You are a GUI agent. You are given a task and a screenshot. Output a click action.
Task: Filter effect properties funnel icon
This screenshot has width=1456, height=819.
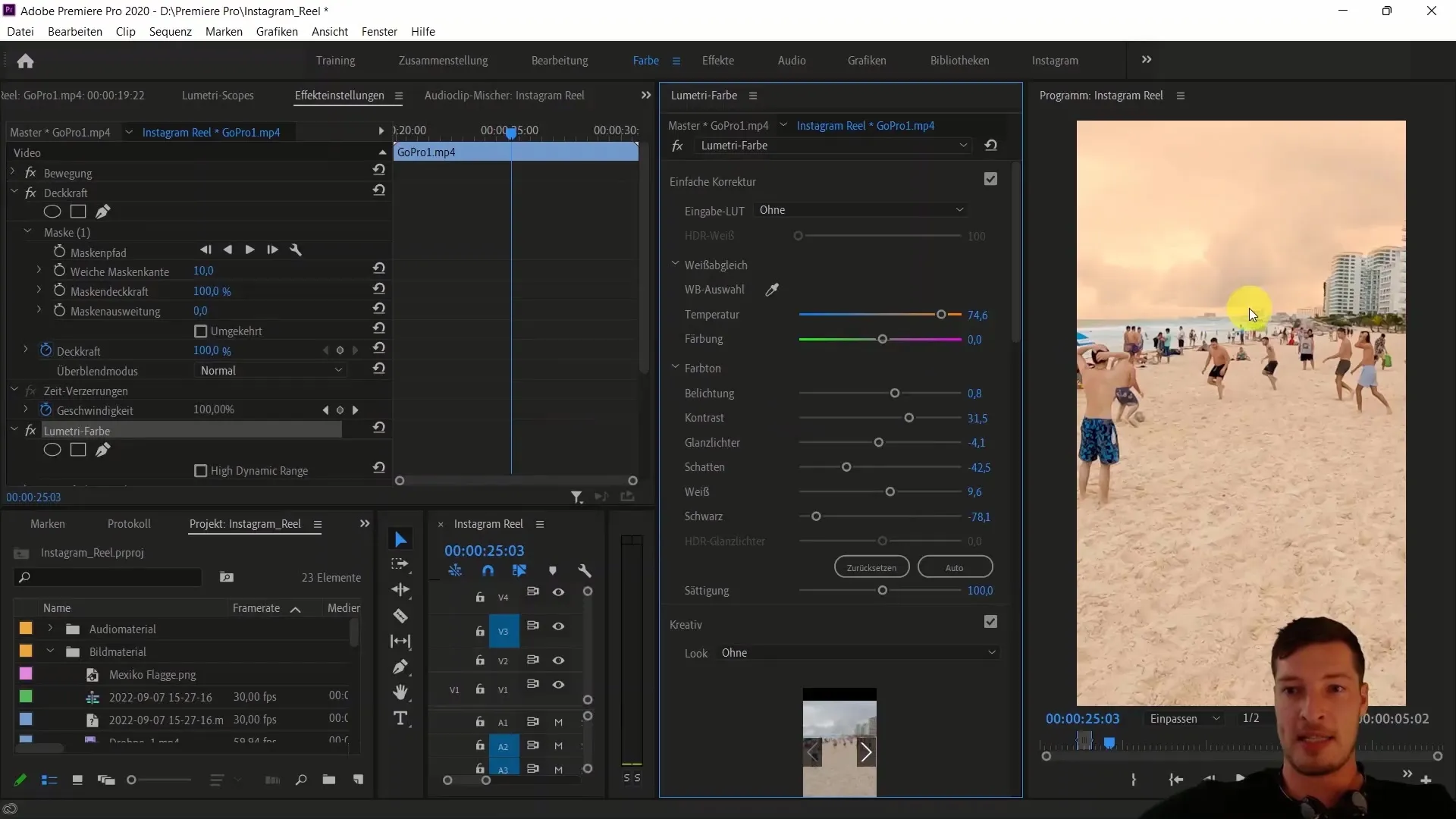click(x=576, y=497)
